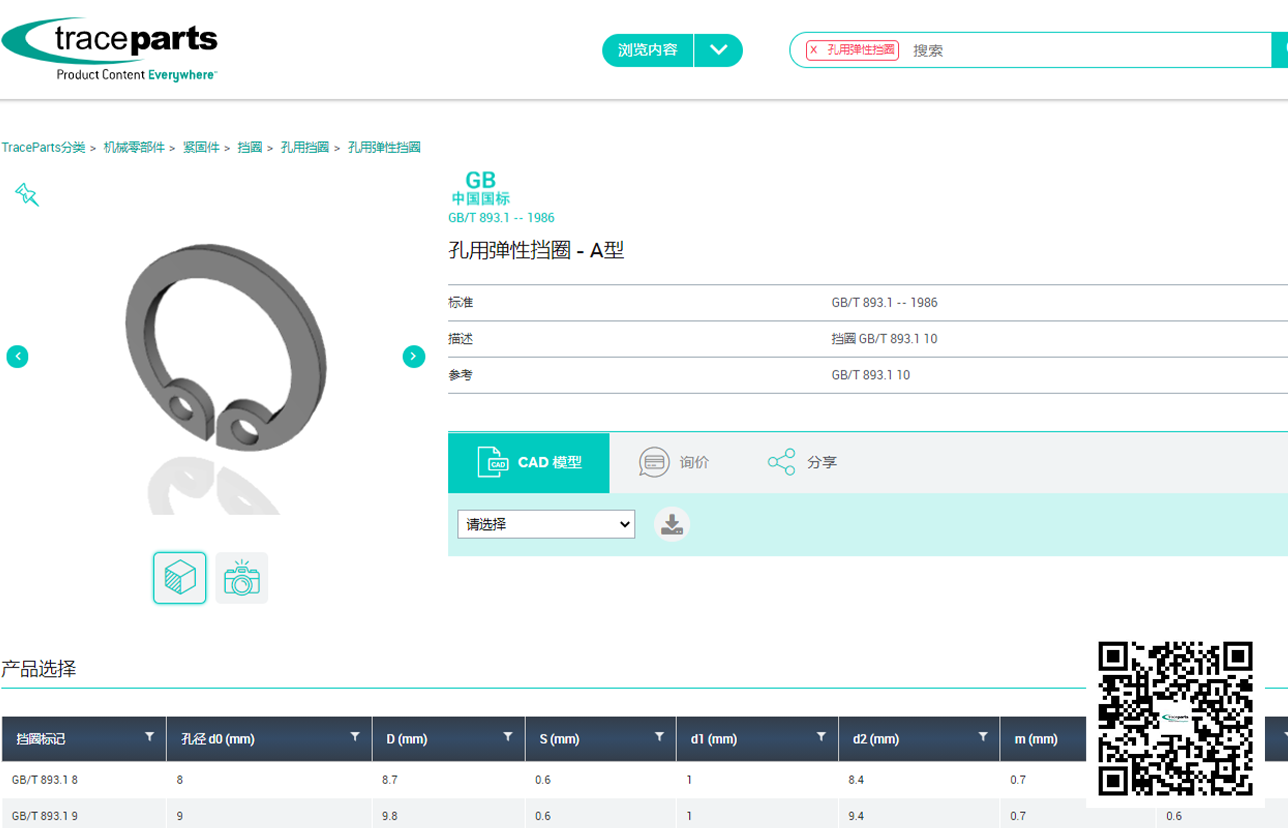Filter the d2 (mm) column
The height and width of the screenshot is (828, 1288).
(983, 736)
